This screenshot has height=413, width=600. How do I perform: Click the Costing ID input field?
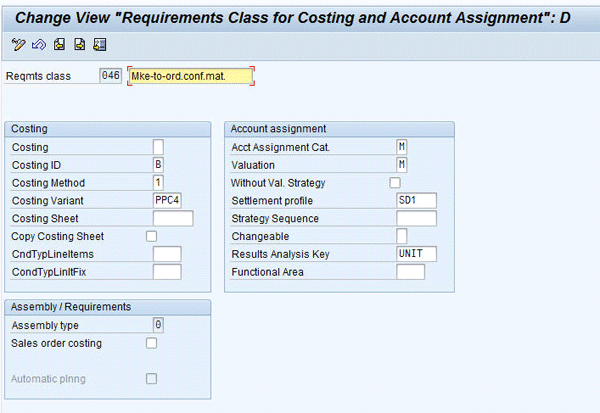(158, 165)
